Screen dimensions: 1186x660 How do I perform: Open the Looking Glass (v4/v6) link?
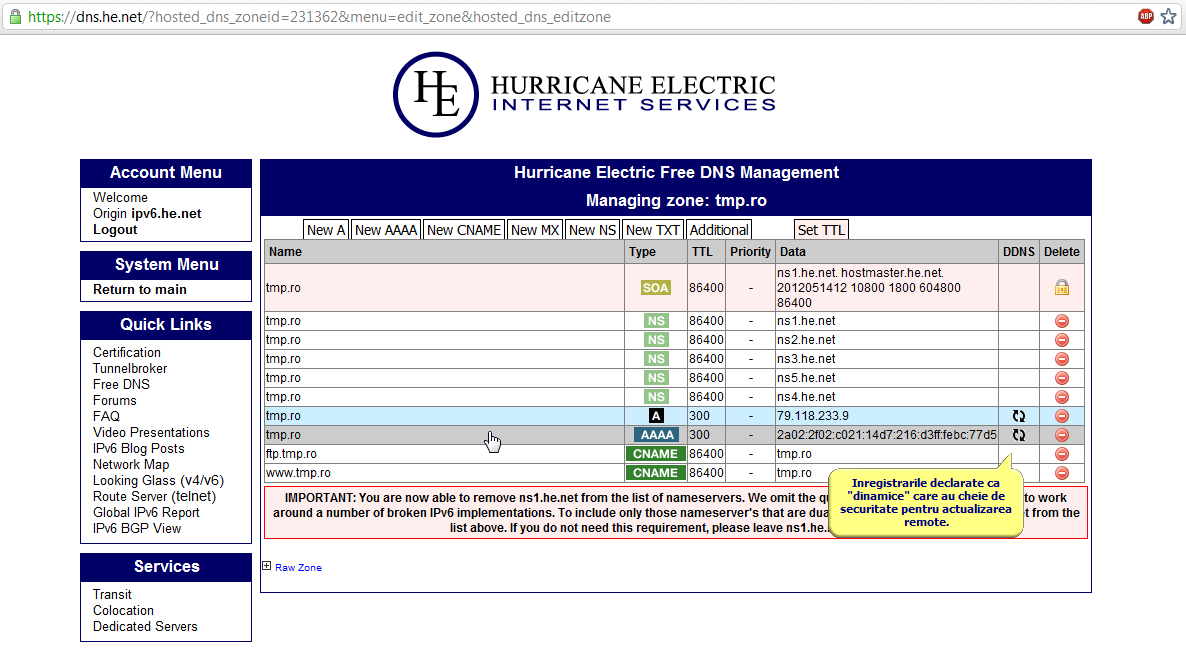coord(158,481)
